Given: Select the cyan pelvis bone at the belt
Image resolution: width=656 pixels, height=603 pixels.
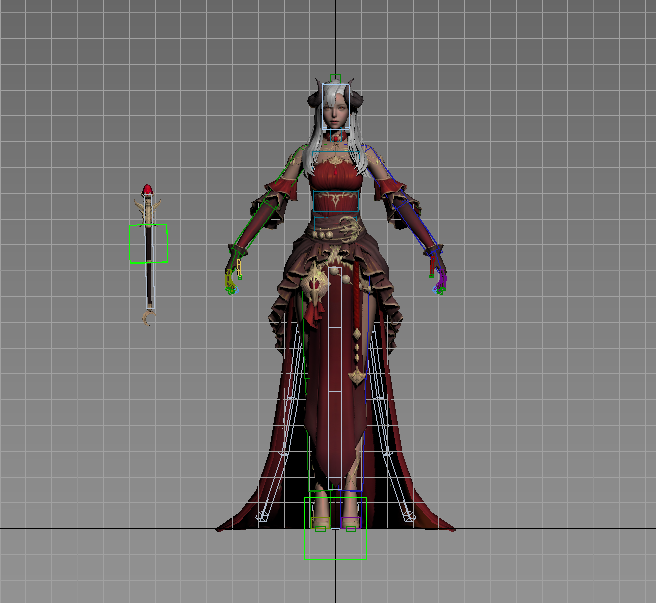Looking at the screenshot, I should [x=336, y=223].
